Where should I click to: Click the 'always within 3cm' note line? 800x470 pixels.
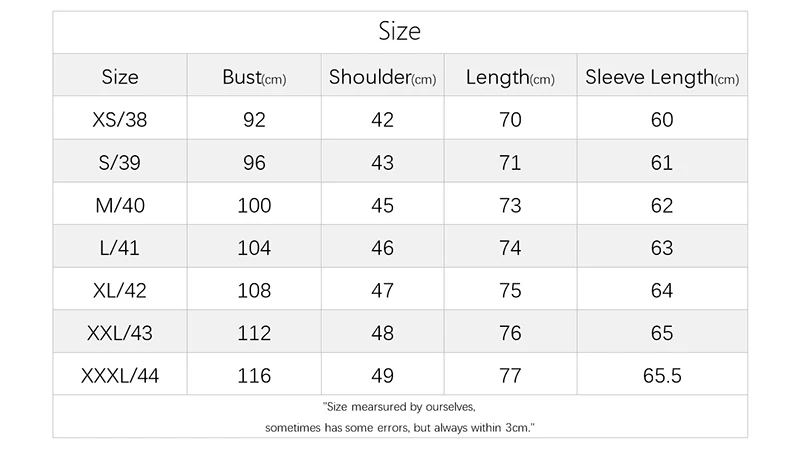coord(399,428)
